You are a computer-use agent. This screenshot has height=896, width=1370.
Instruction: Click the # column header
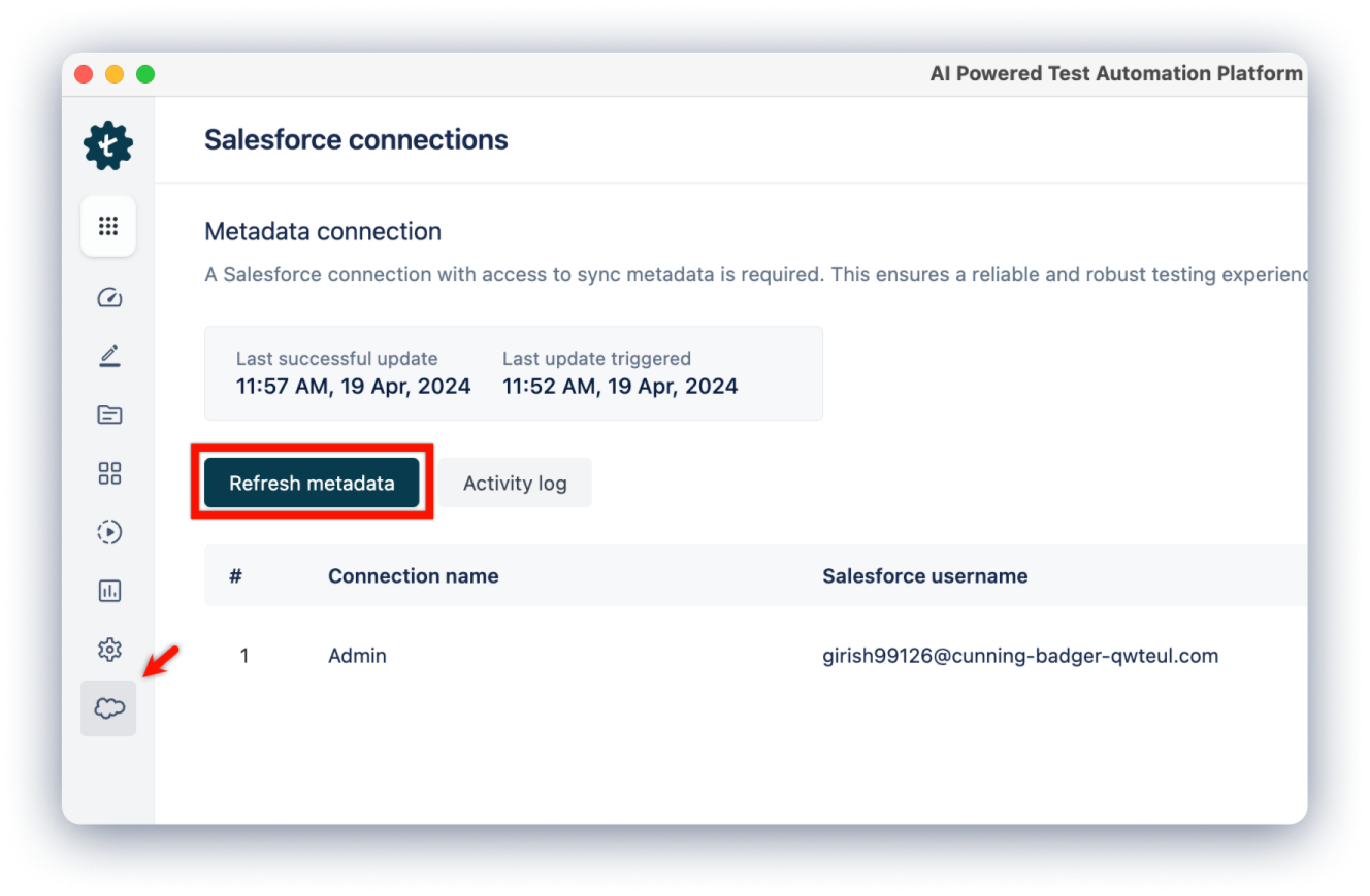pos(235,576)
